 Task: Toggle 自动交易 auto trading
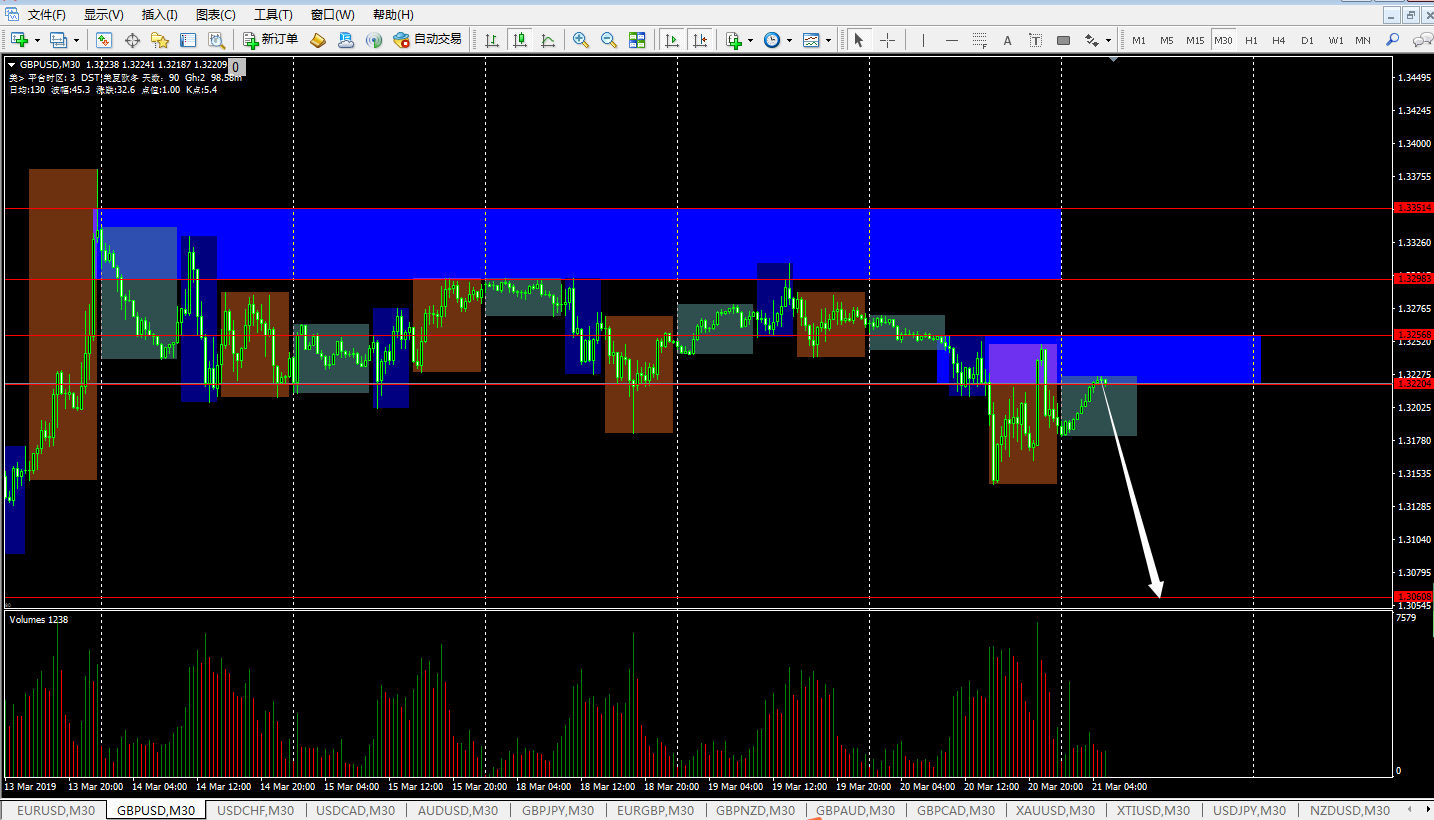click(x=428, y=40)
